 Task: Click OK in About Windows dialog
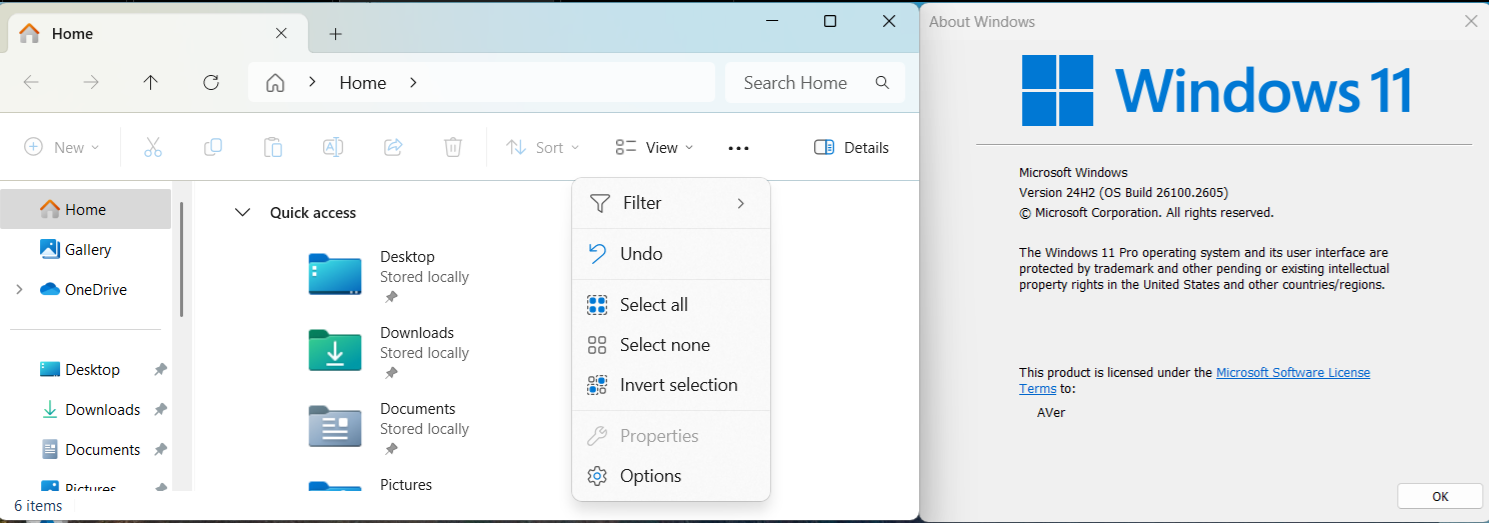1440,496
